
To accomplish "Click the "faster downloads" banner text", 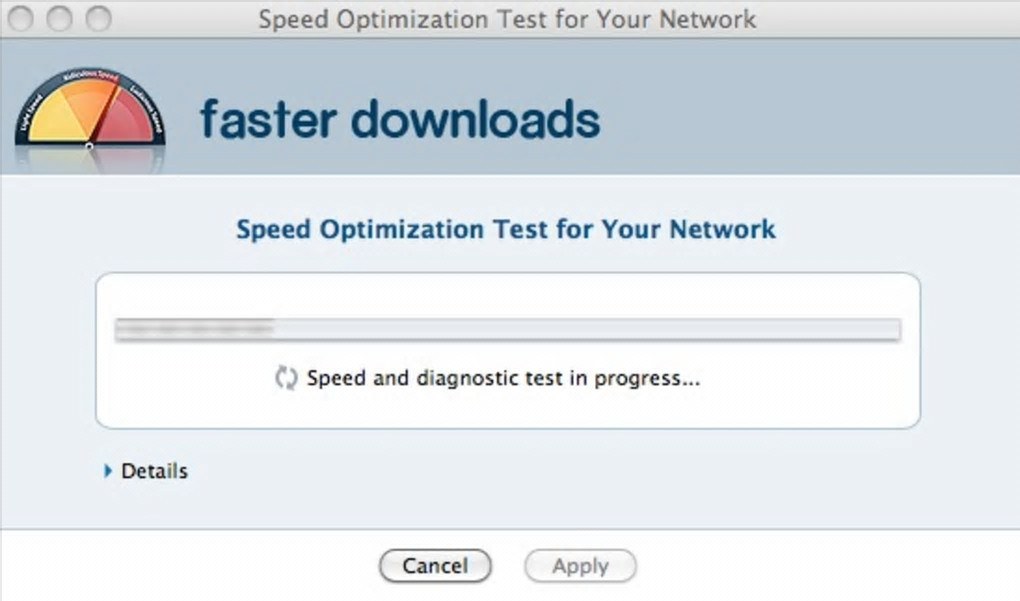I will coord(400,119).
